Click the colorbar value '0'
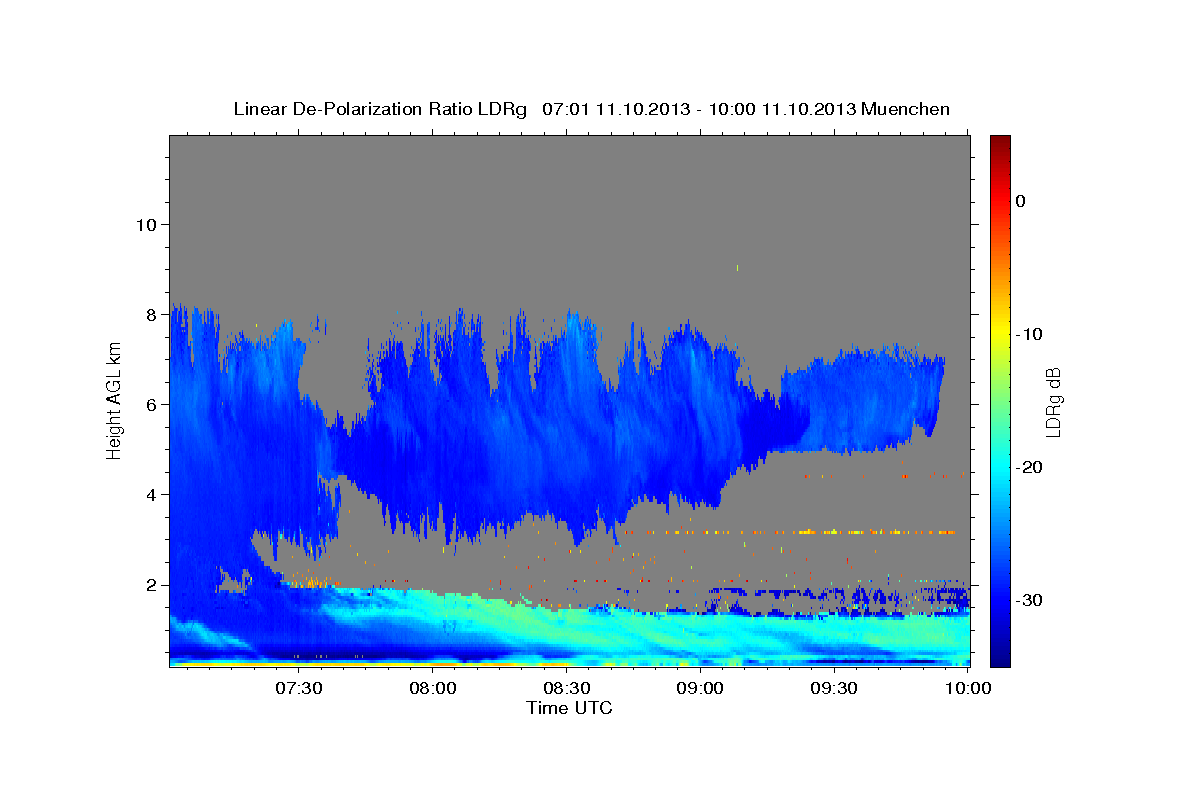The height and width of the screenshot is (800, 1200). pos(1020,201)
